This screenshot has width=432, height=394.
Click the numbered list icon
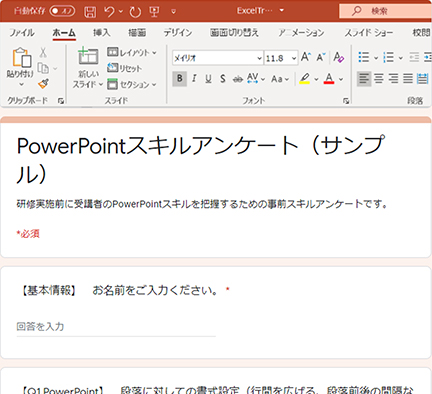[388, 57]
